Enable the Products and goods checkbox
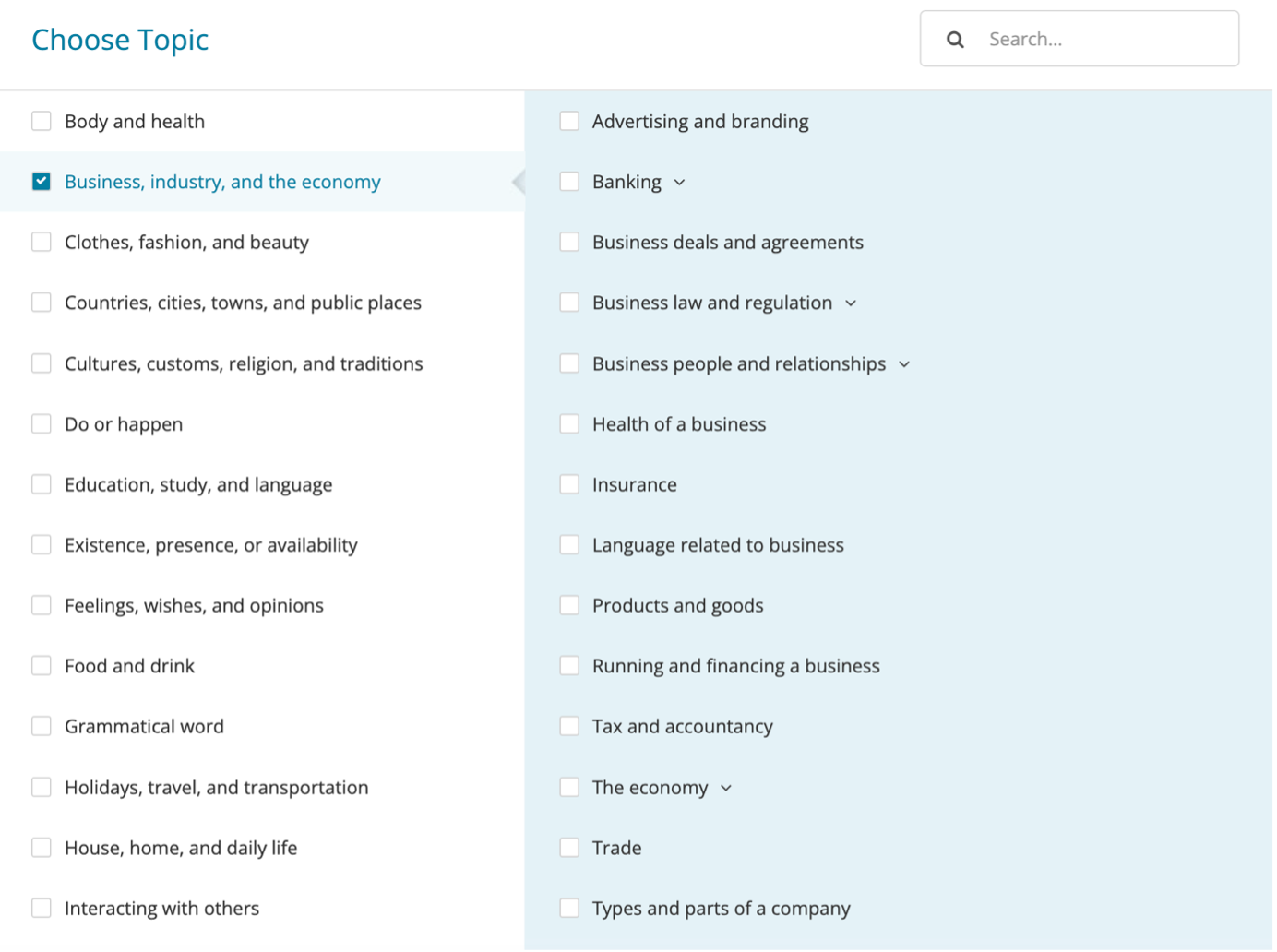Screen dimensions: 1277x952 click(569, 605)
